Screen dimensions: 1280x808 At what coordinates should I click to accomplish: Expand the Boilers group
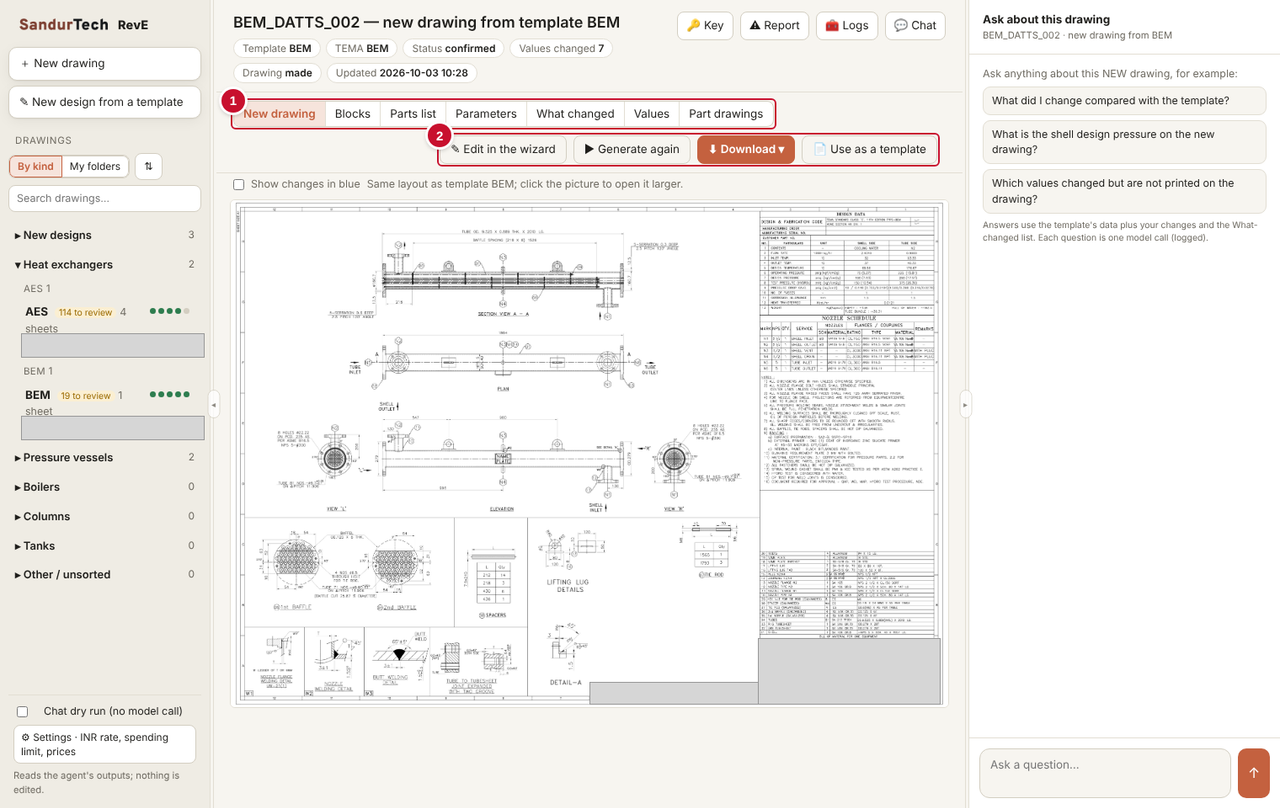[105, 487]
